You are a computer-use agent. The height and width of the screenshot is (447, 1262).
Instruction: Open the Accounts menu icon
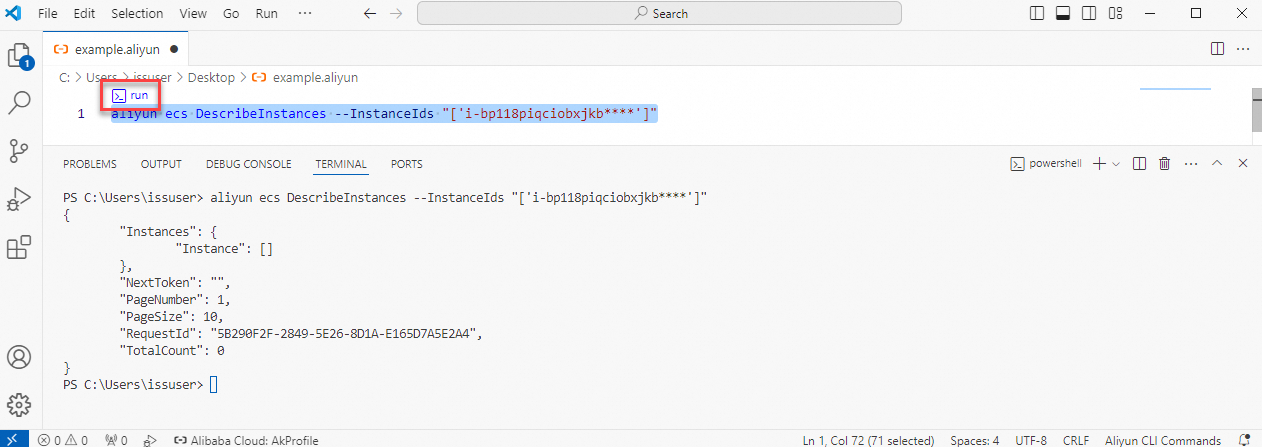(19, 357)
